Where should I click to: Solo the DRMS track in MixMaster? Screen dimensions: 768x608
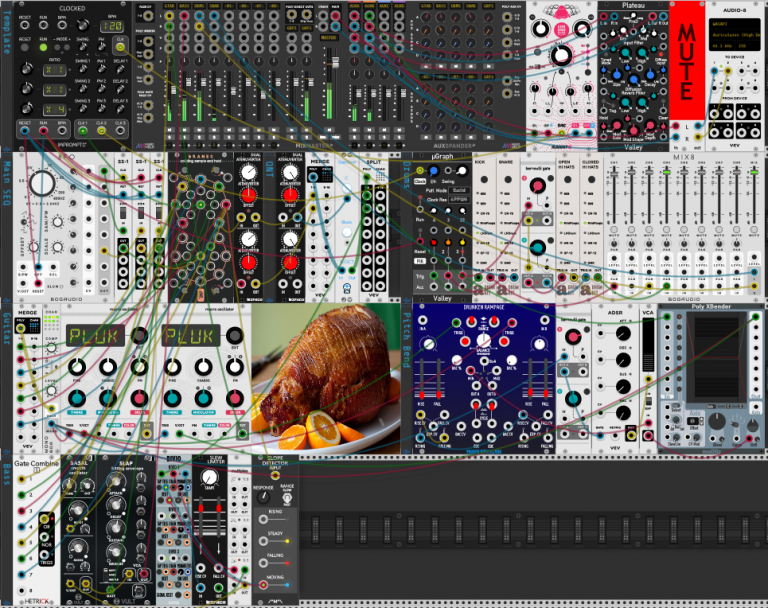click(x=199, y=137)
